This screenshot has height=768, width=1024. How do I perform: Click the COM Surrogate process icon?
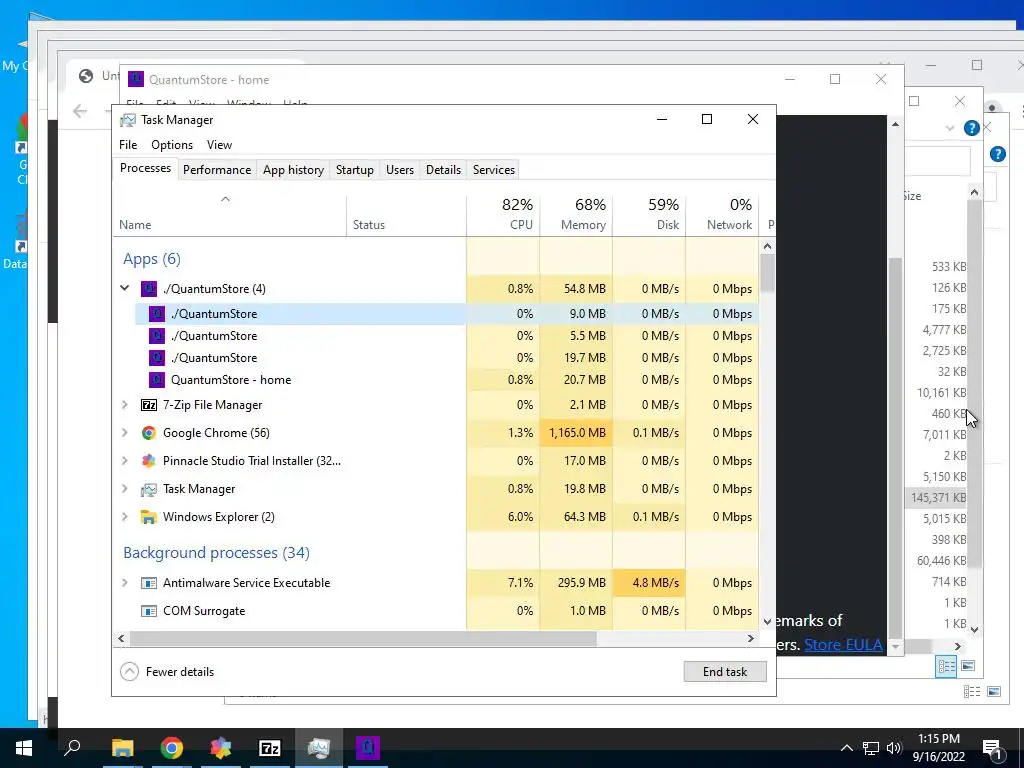[x=149, y=611]
